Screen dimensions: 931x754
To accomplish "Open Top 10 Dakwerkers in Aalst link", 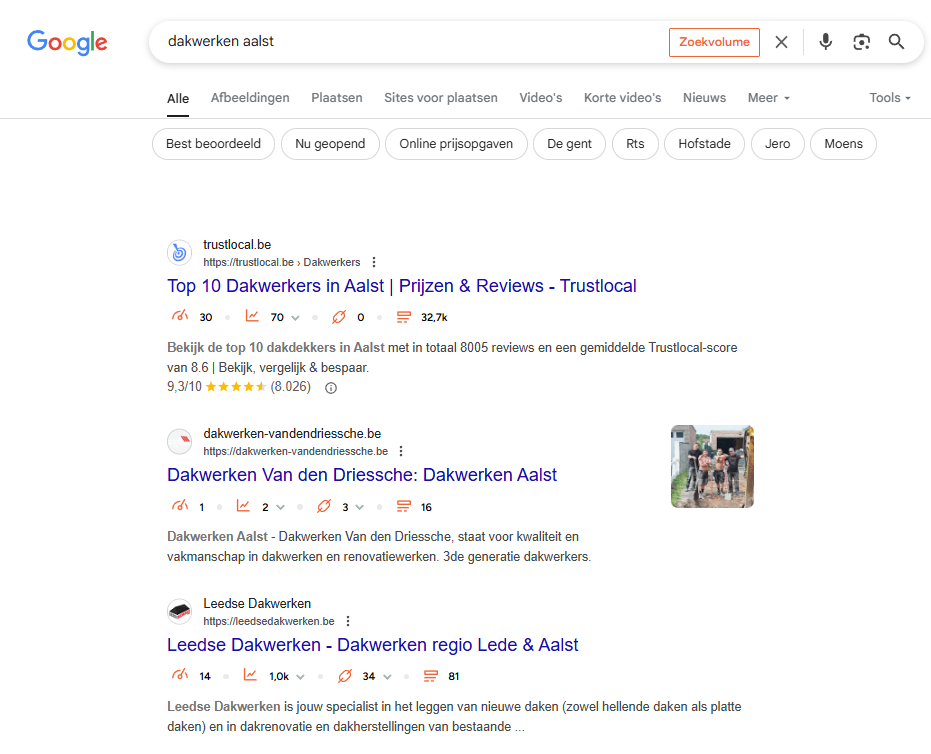I will click(x=401, y=286).
